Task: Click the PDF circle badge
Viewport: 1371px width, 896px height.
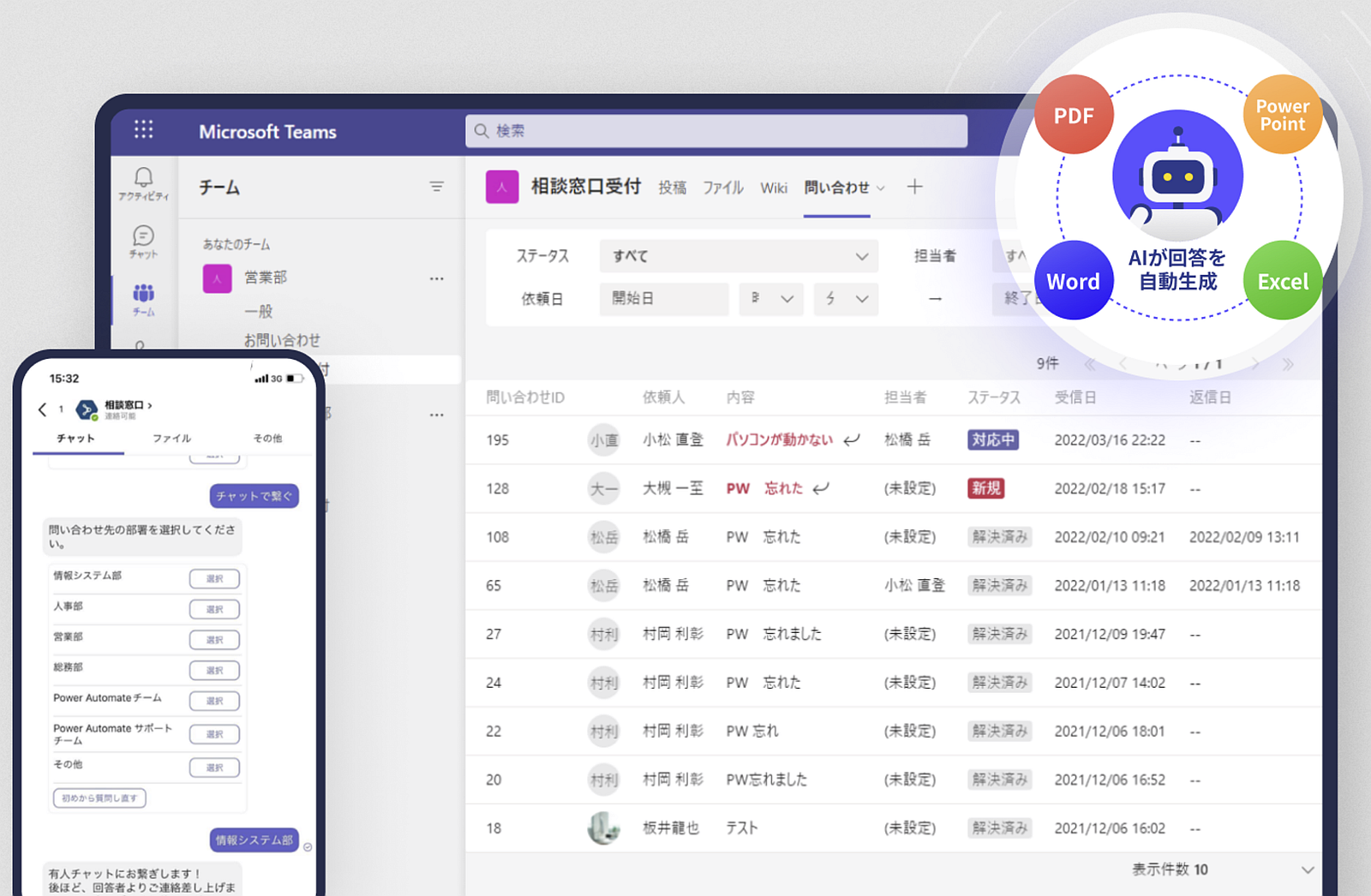Action: click(1074, 115)
